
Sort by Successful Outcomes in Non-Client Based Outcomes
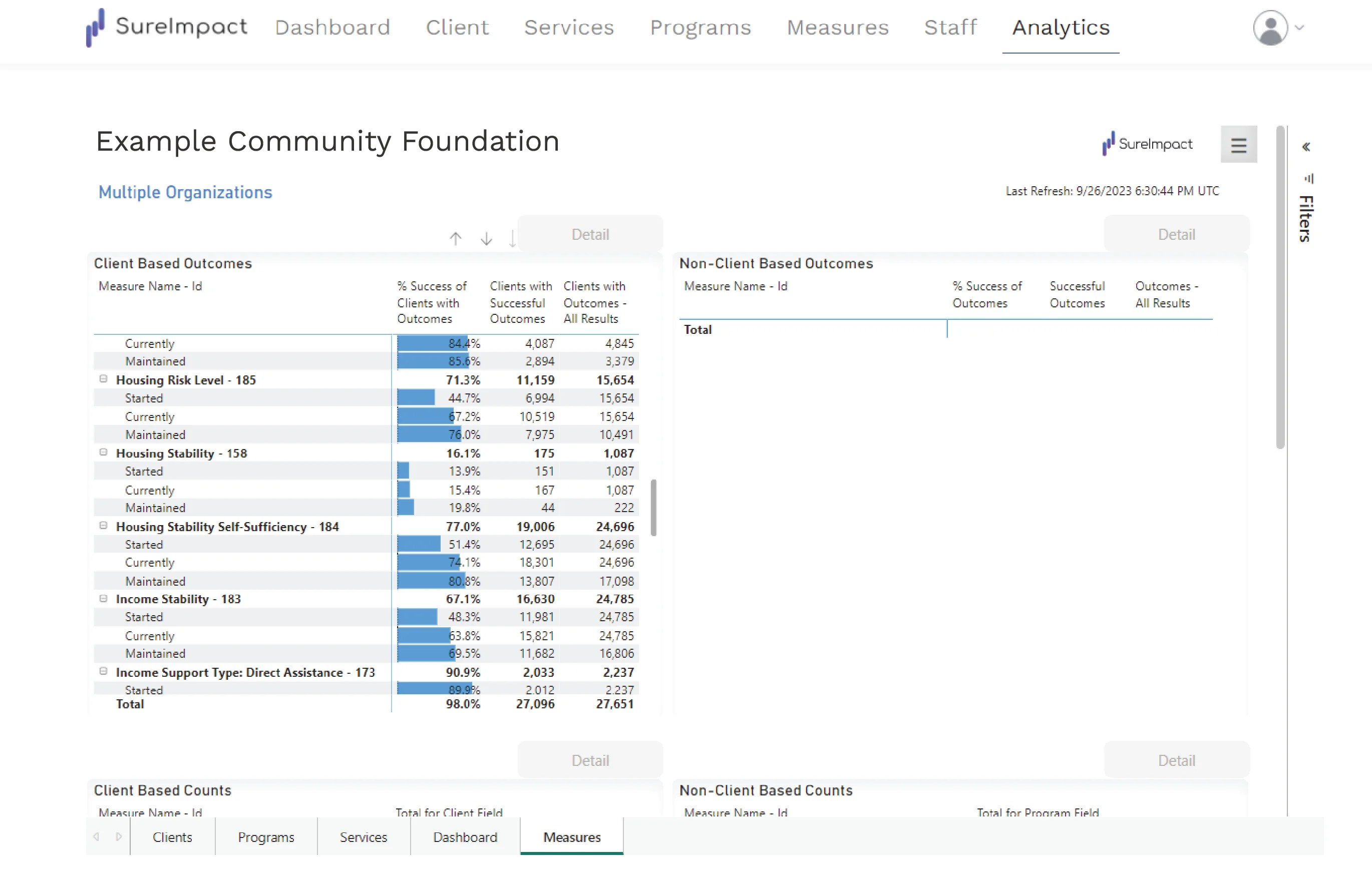point(1078,294)
